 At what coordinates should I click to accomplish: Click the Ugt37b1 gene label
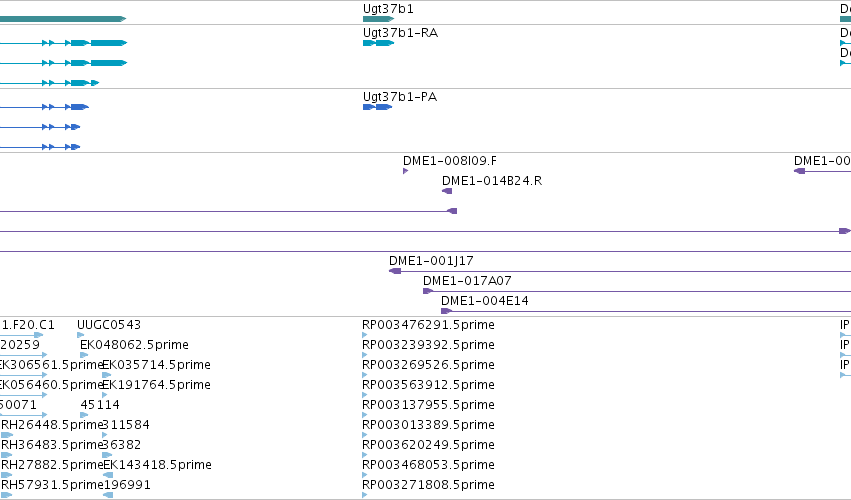pos(388,9)
